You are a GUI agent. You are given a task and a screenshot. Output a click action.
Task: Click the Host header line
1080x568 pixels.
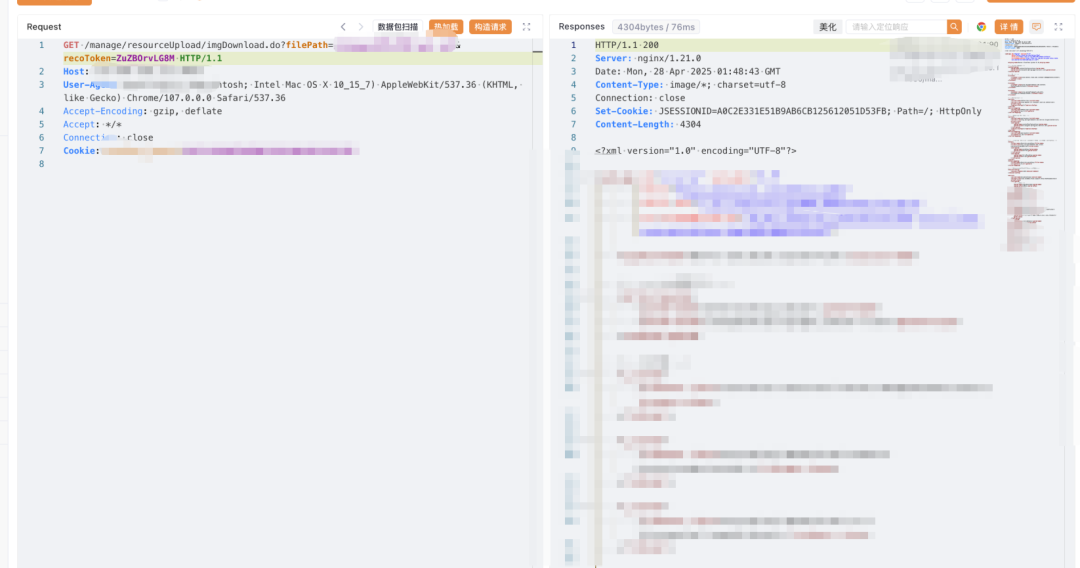click(134, 72)
